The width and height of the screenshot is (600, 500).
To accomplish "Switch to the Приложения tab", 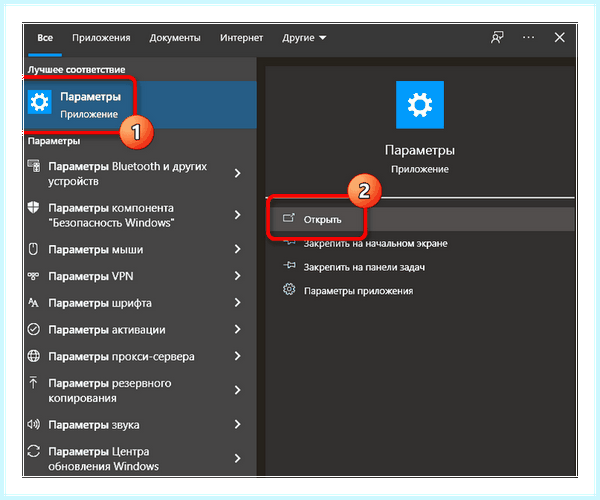I will (x=101, y=37).
